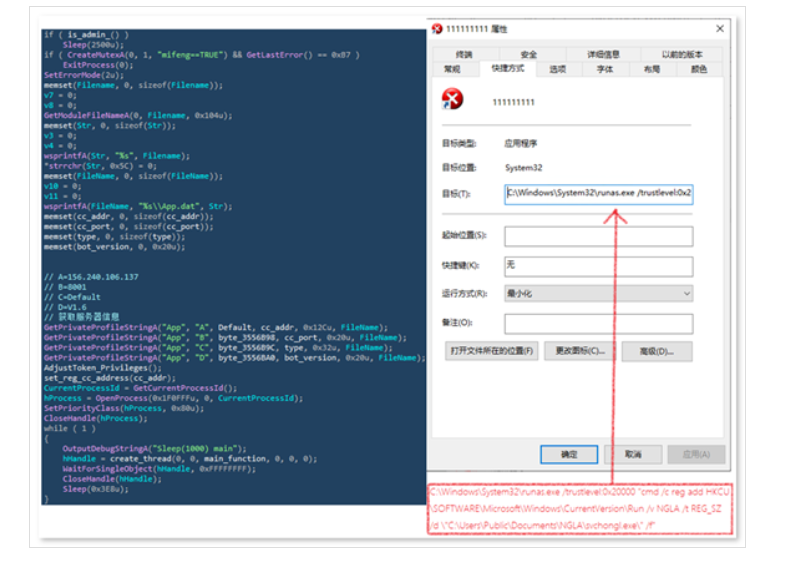Click the while ( 1 ) code line
The image size is (786, 564).
tap(69, 428)
